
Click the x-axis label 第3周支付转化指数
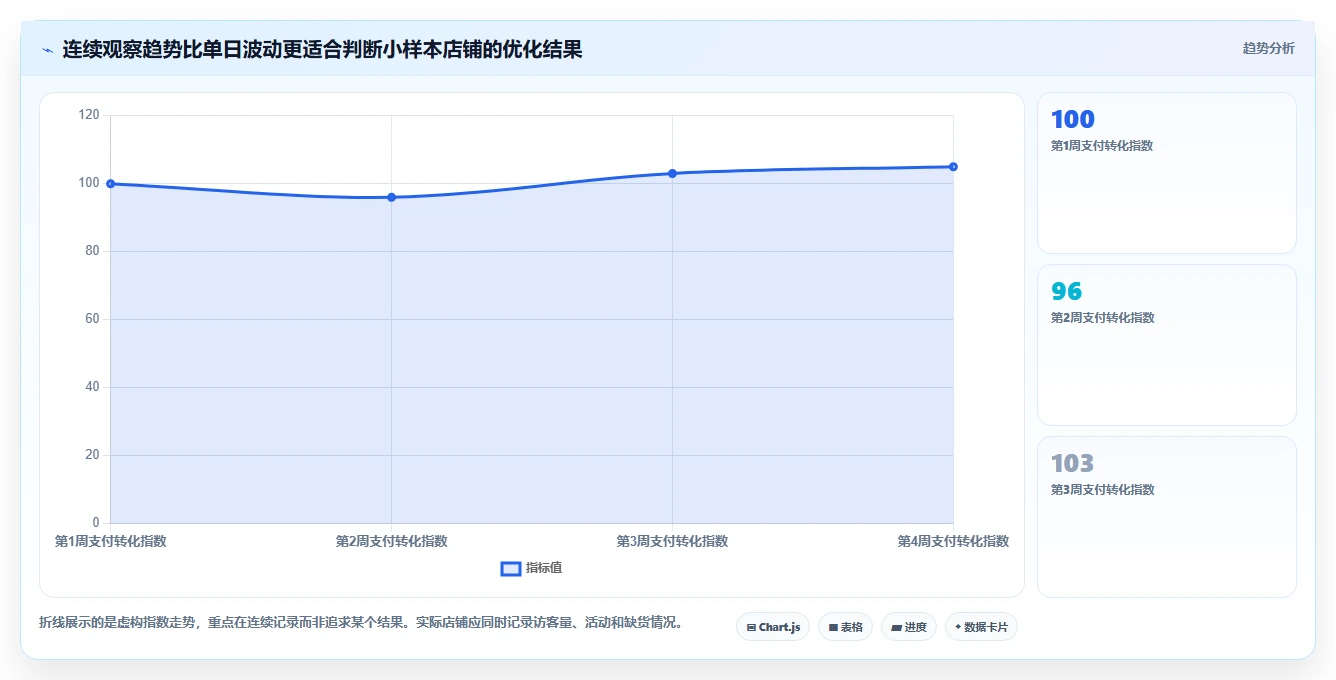point(672,541)
